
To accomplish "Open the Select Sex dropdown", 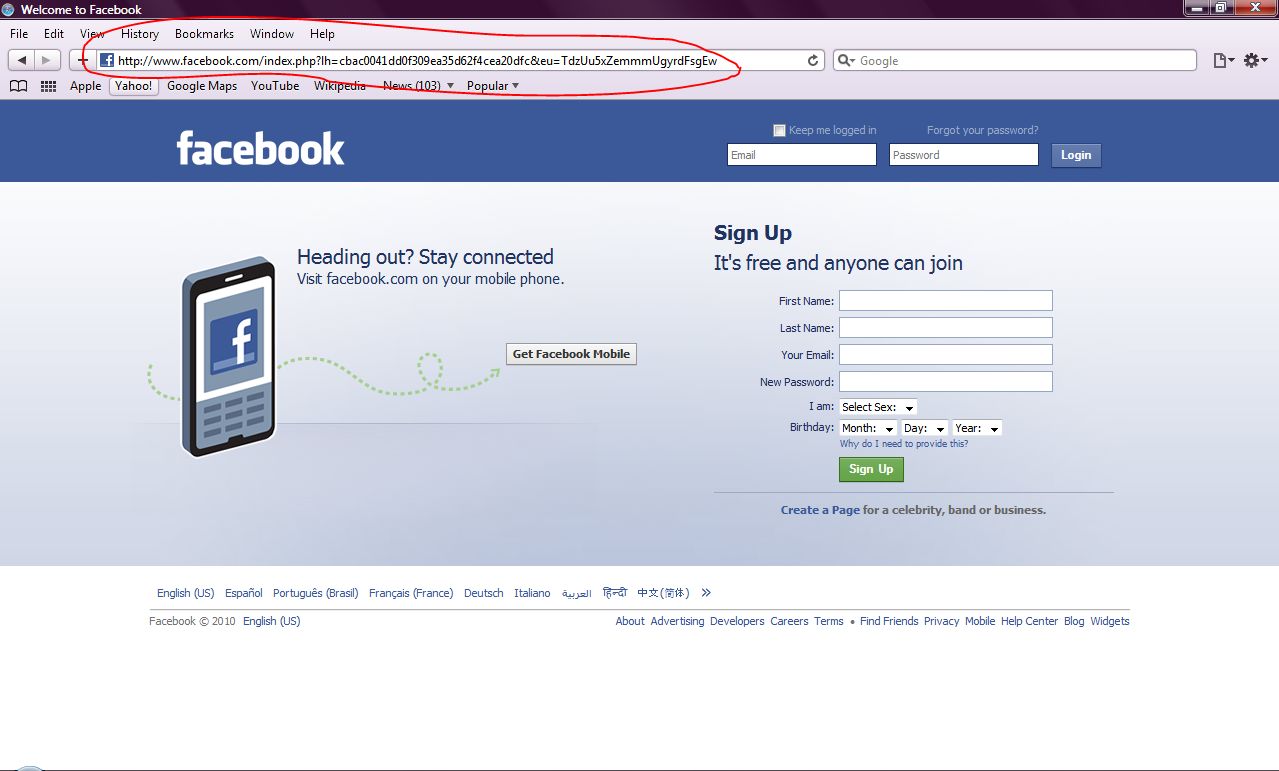I will point(878,407).
